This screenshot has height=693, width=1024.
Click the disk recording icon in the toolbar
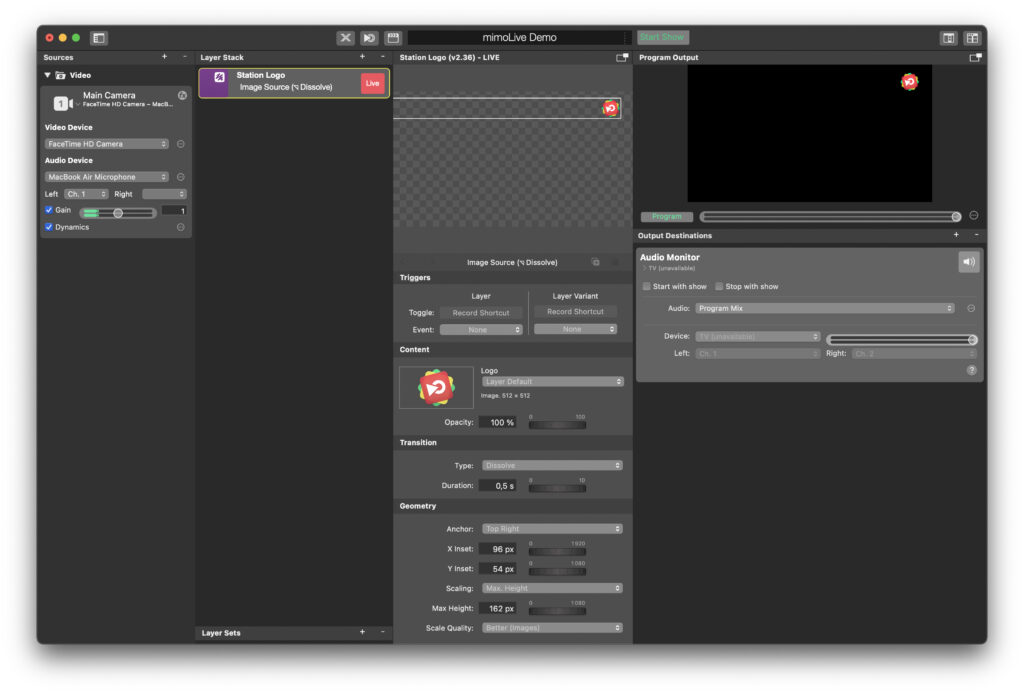[x=393, y=38]
